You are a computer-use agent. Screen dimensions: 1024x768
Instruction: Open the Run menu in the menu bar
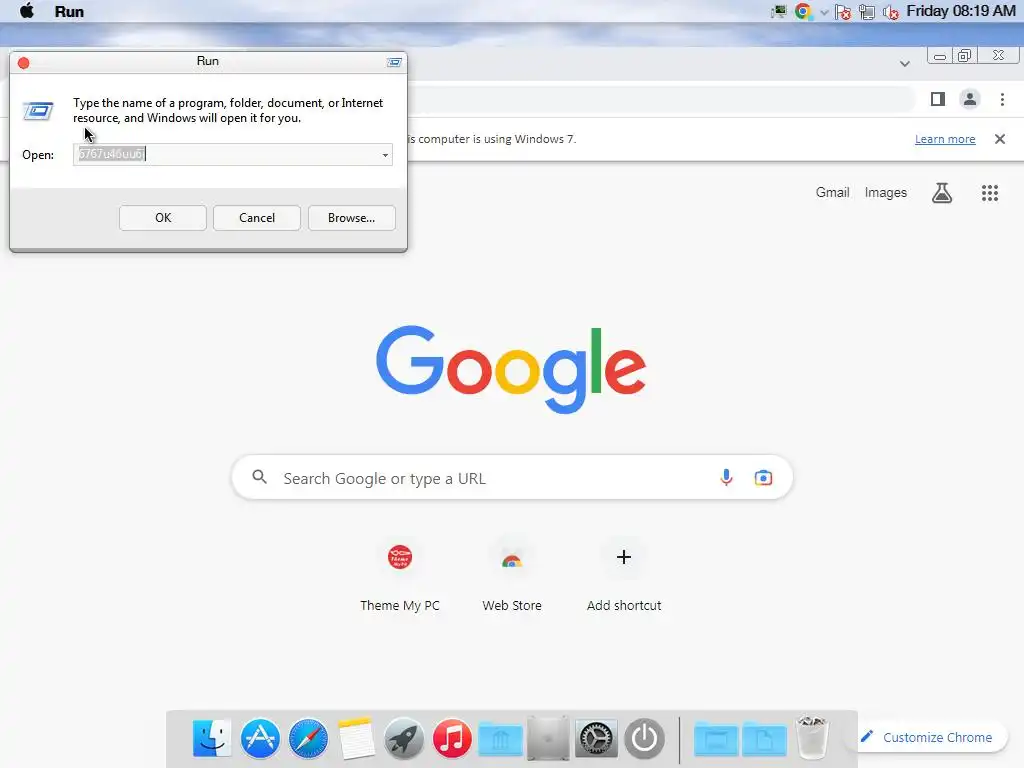coord(69,12)
